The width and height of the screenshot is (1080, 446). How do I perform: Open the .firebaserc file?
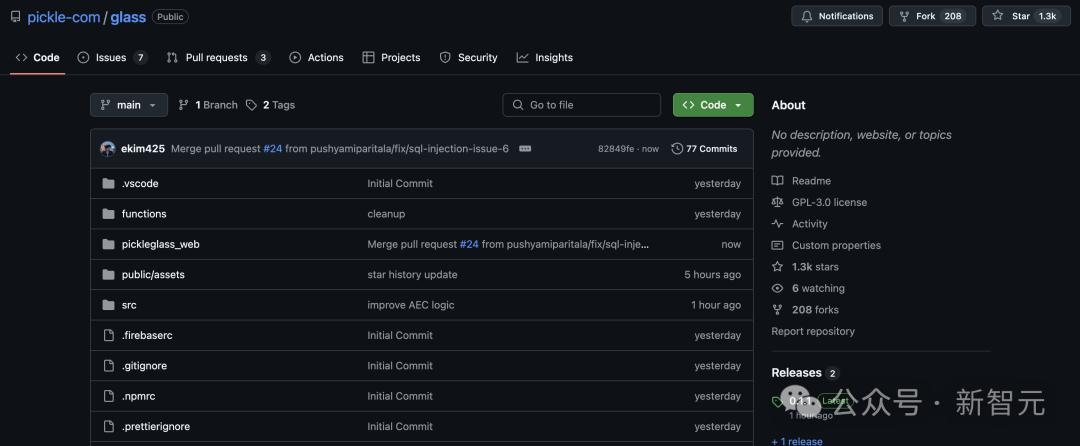147,335
